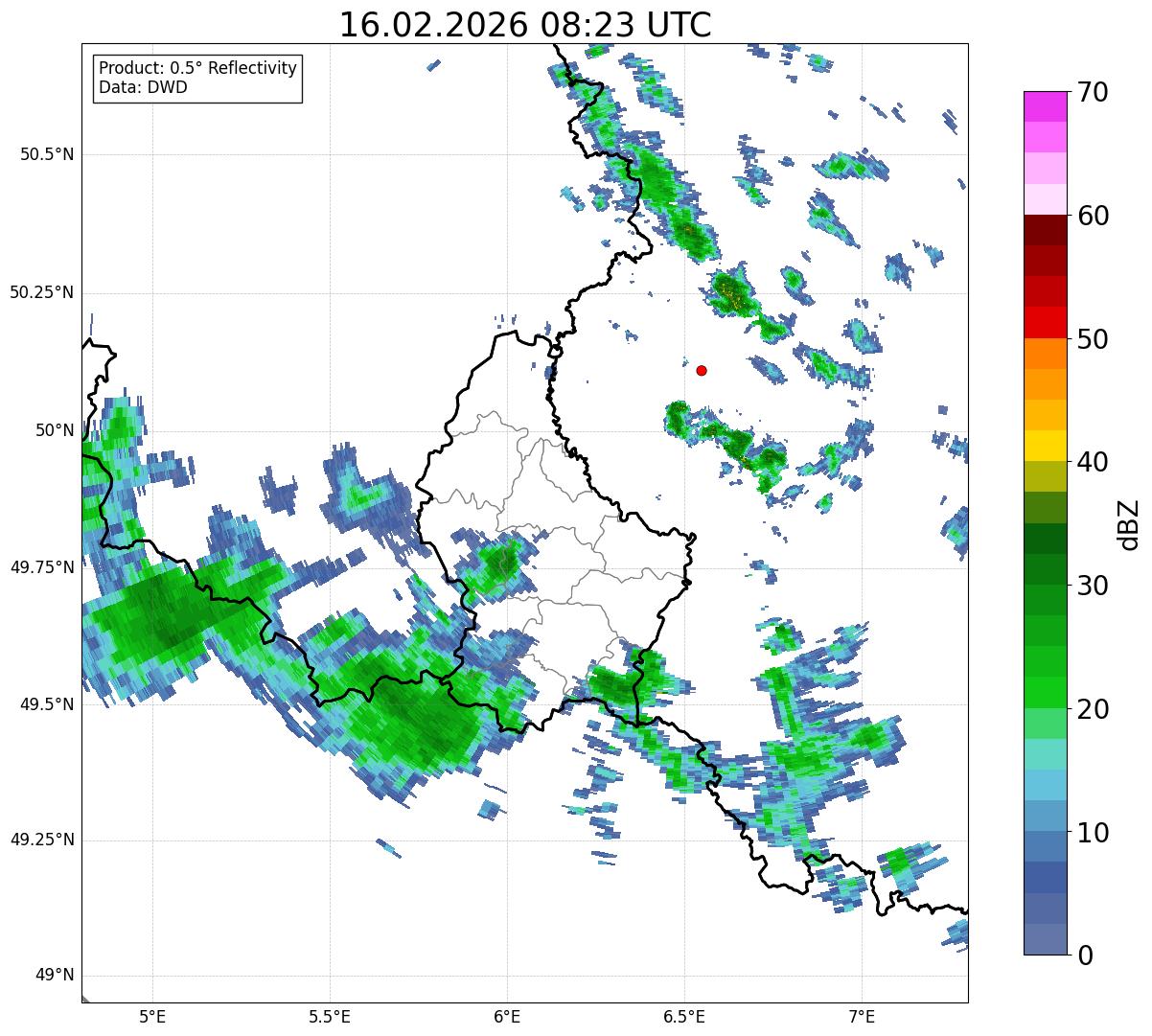Click the title "16.02.2026 08:23 UTC"

[525, 24]
